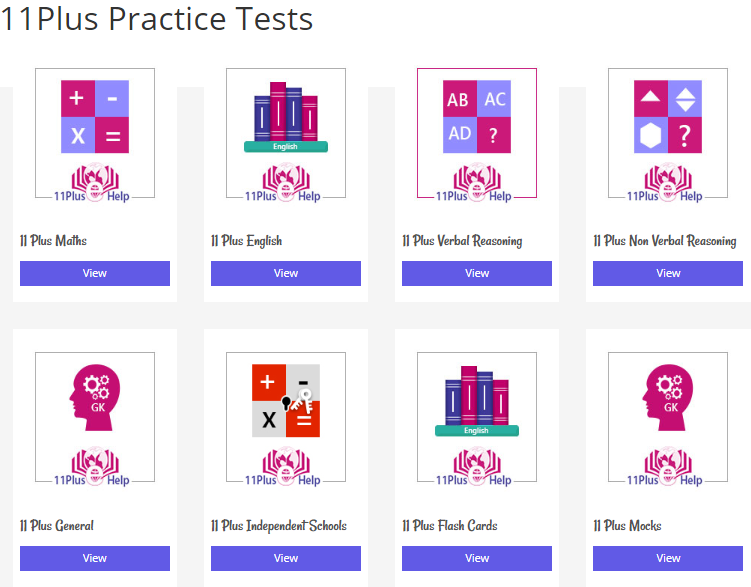View the 11 Plus English tests

(286, 273)
